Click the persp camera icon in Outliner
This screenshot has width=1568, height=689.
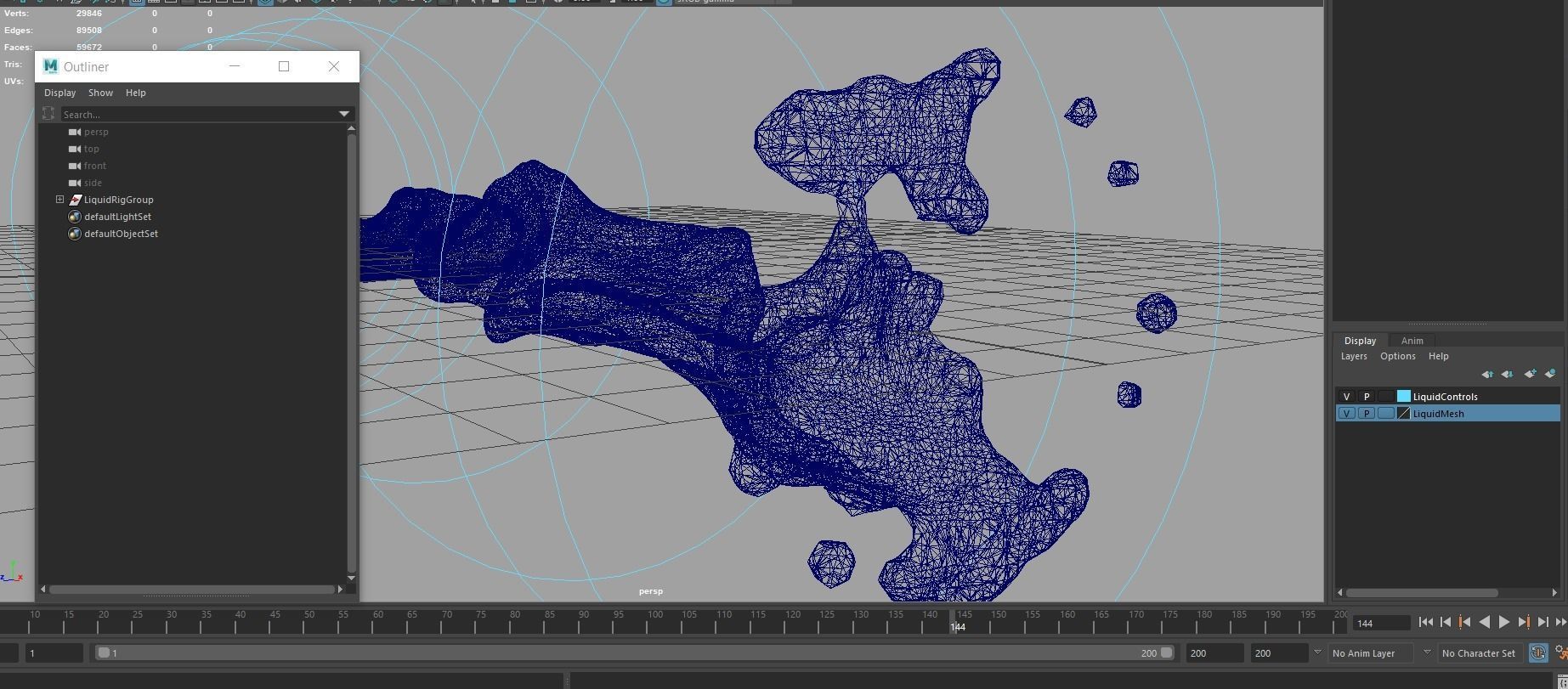75,132
